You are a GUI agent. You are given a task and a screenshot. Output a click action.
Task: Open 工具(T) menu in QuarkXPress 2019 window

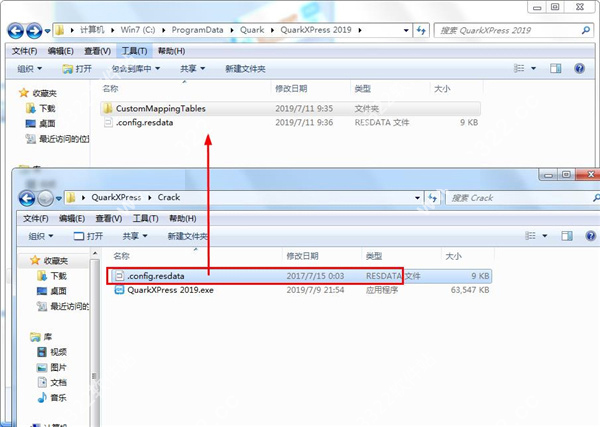pos(134,51)
